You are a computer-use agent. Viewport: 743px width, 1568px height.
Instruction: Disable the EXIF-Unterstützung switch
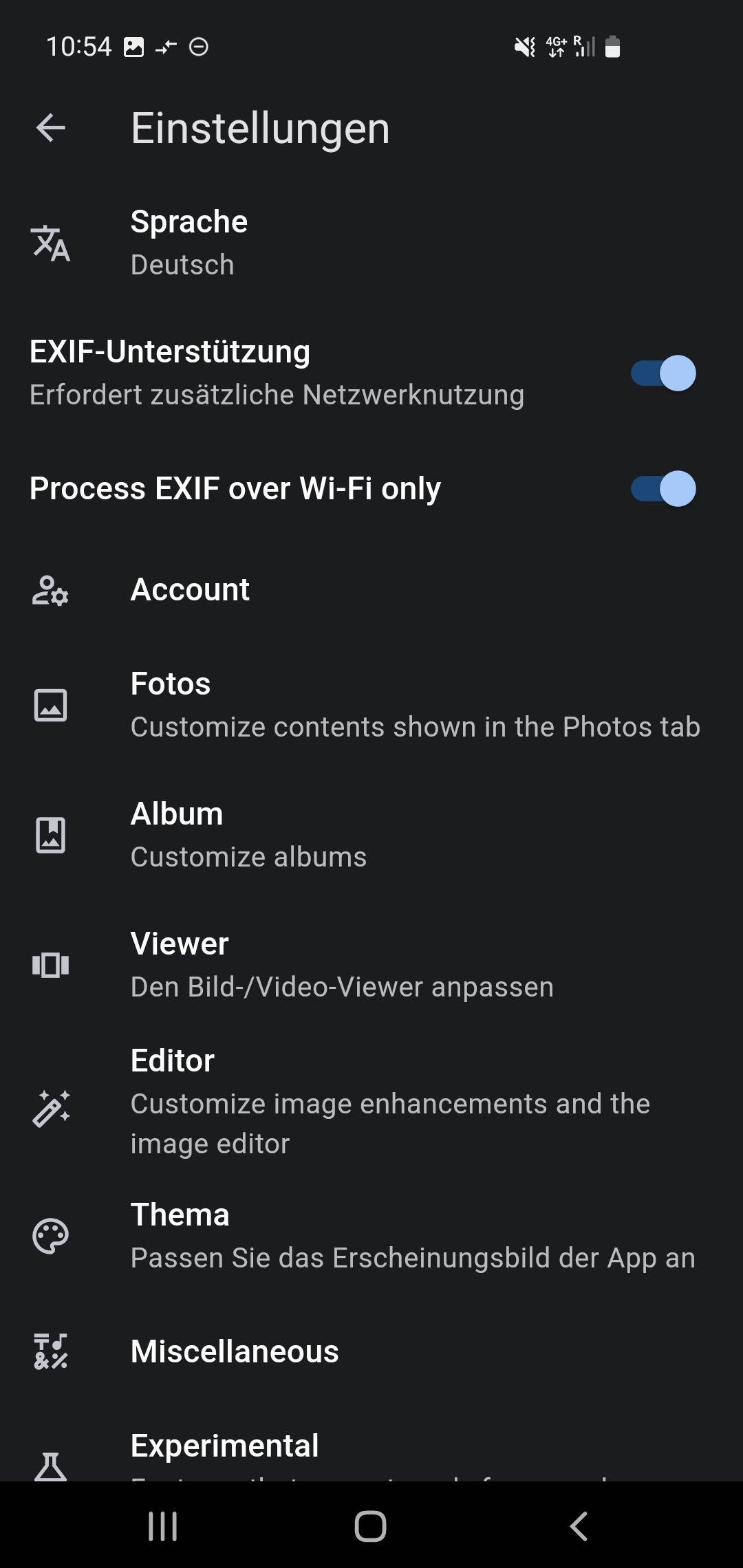click(663, 373)
